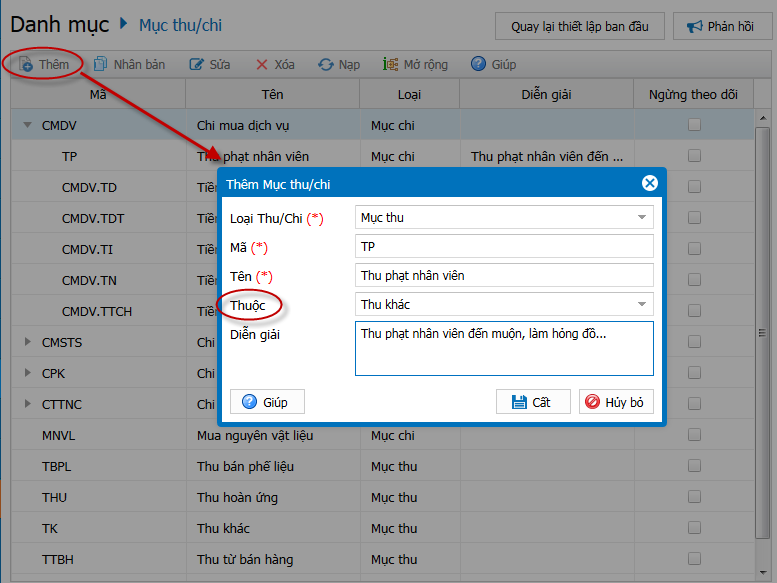
Task: Click the toolbar Giúp help icon
Action: pos(478,64)
